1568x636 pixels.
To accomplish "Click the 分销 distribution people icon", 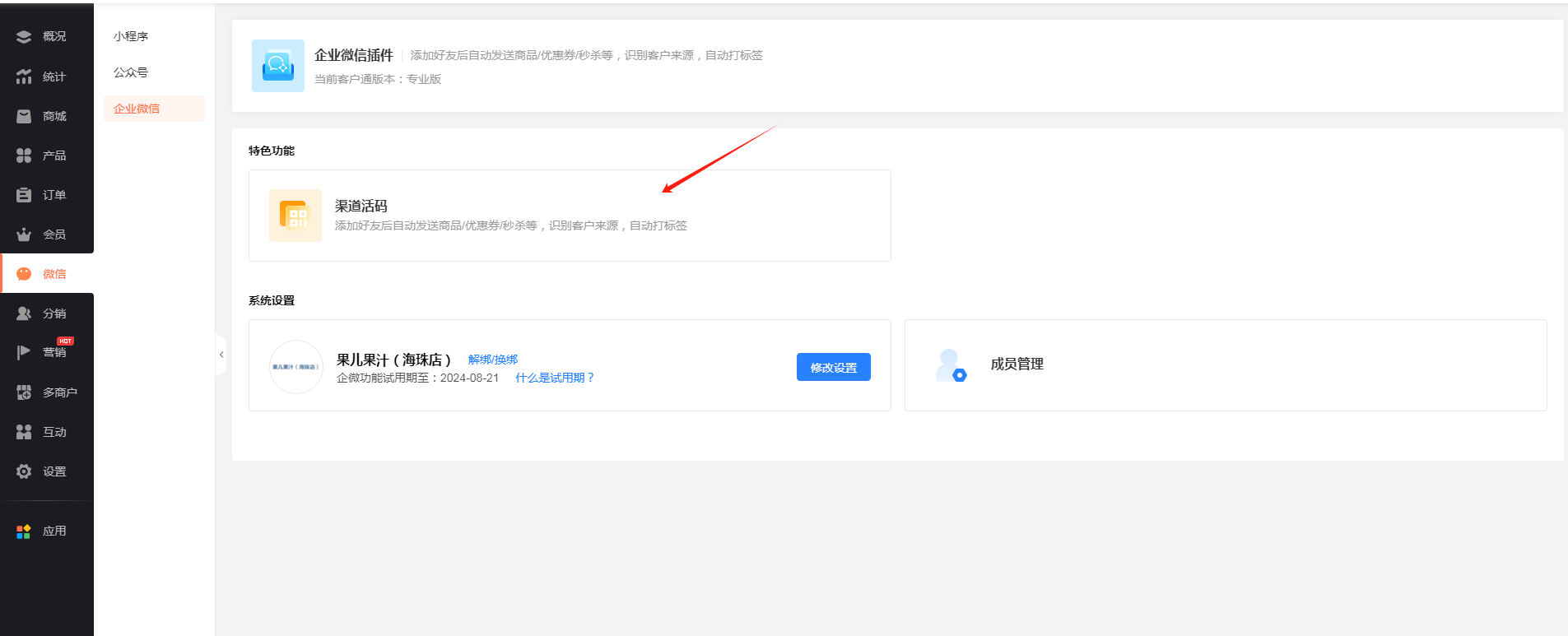I will 24,313.
